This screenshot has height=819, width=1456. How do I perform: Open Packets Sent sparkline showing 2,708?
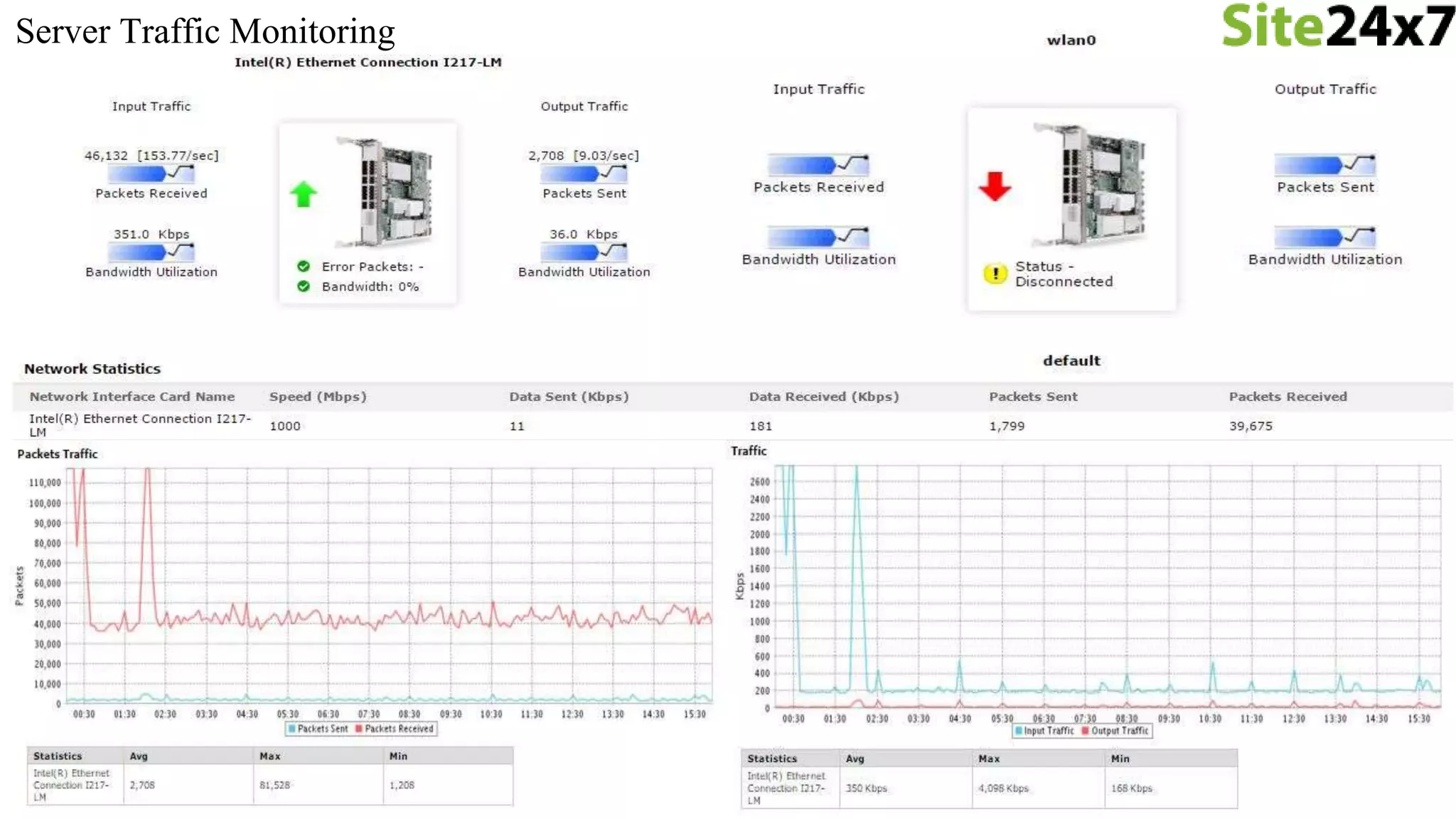[584, 173]
